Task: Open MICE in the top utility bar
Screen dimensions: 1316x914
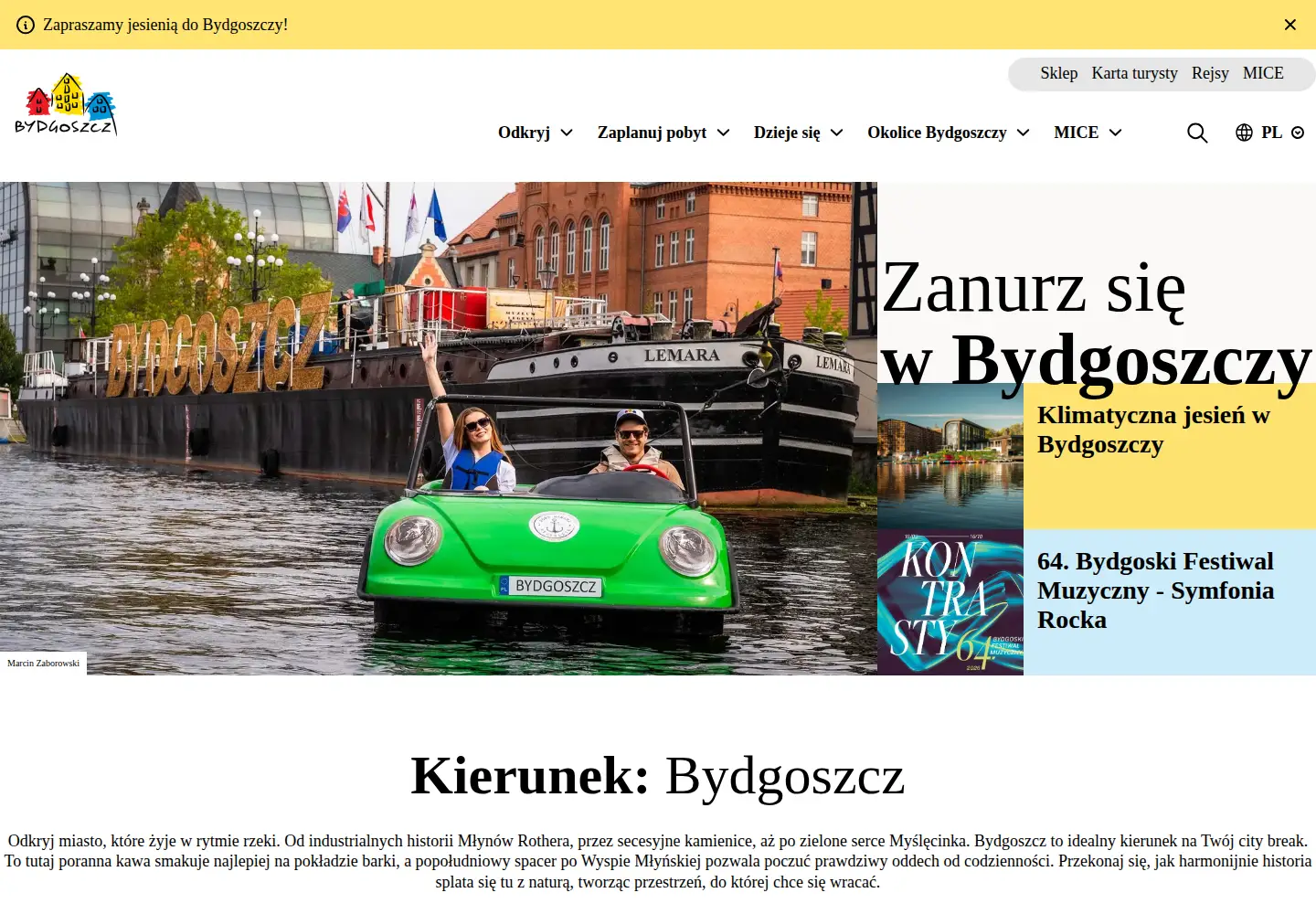Action: click(x=1263, y=73)
